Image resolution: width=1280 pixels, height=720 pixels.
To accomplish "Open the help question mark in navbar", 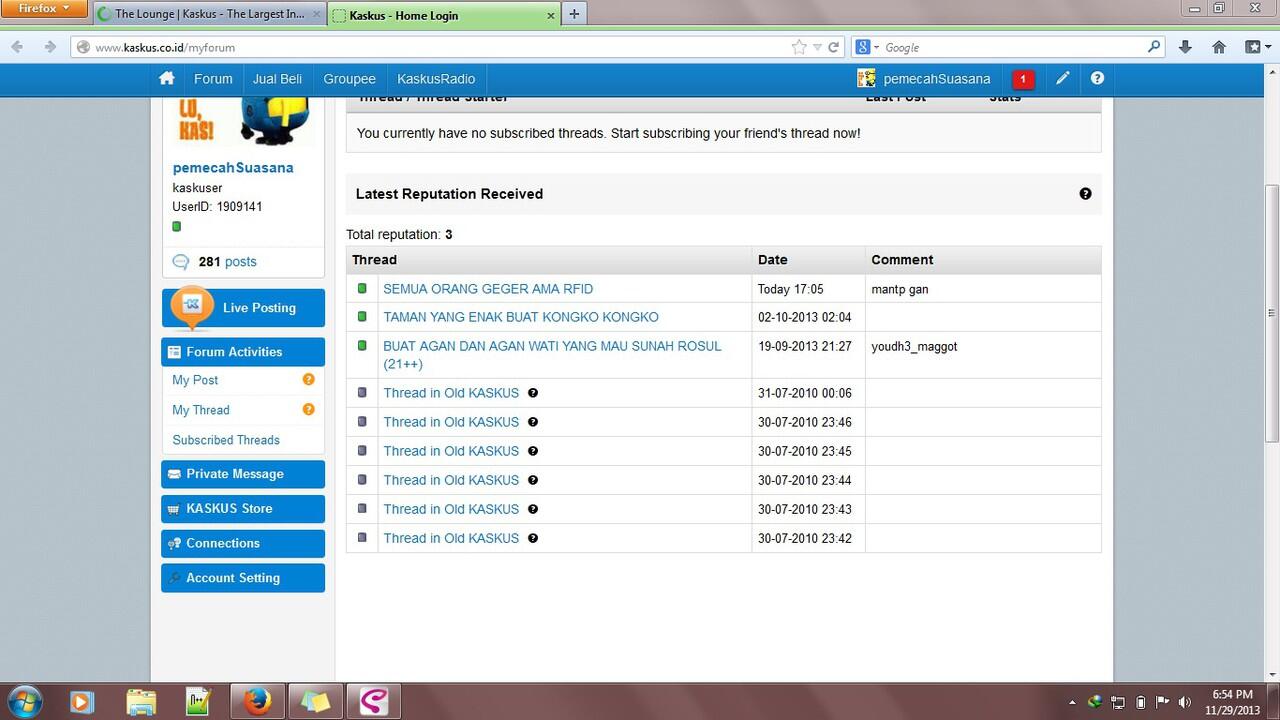I will pos(1097,78).
